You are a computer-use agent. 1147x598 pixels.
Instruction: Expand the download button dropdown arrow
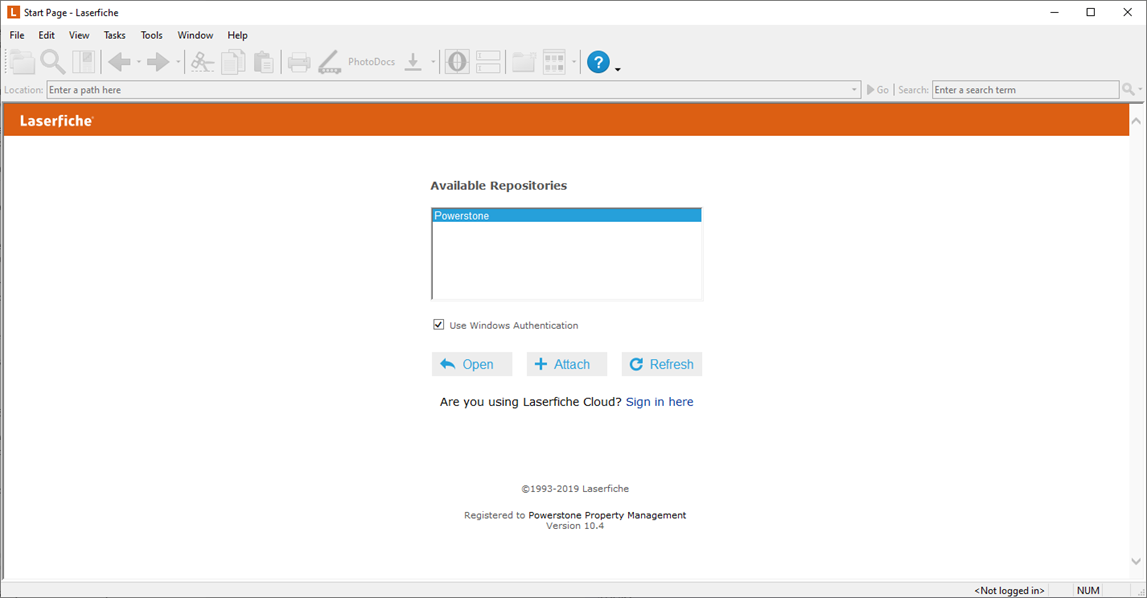(x=433, y=62)
